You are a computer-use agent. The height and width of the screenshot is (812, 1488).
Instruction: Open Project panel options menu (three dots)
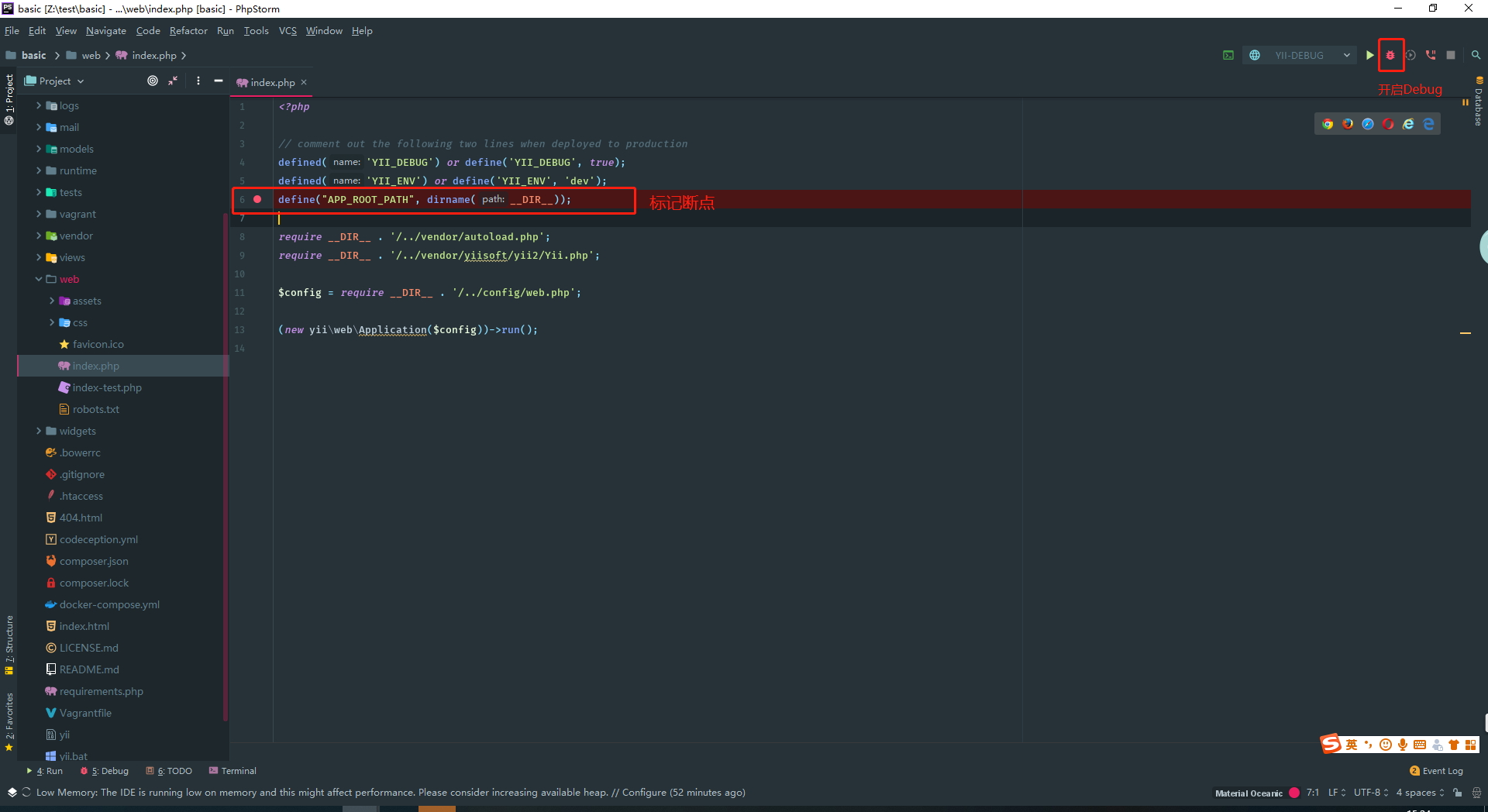[x=198, y=81]
